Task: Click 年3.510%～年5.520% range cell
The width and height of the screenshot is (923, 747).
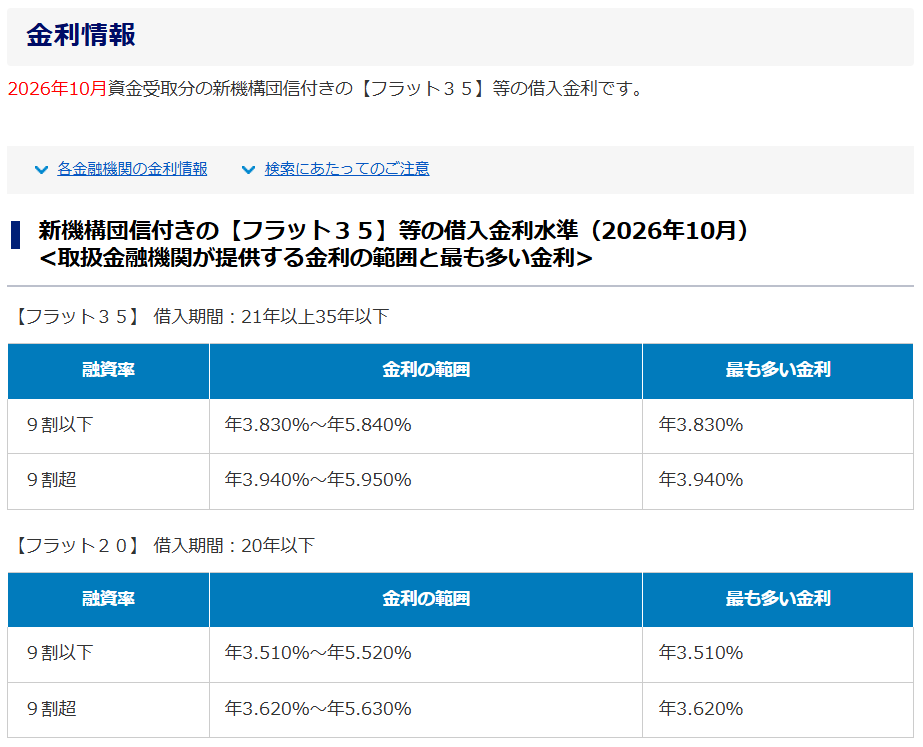Action: [426, 654]
